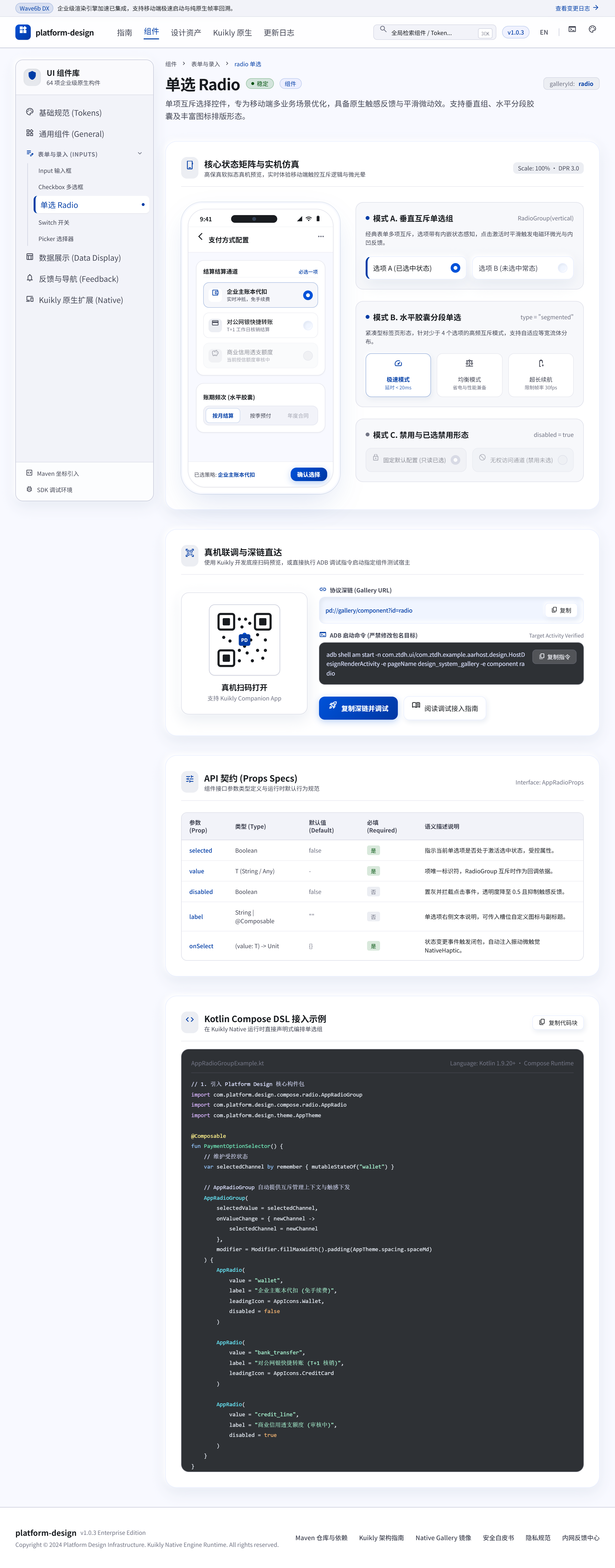The image size is (615, 1568).
Task: Click the 复制代码块 button
Action: pos(558,1023)
